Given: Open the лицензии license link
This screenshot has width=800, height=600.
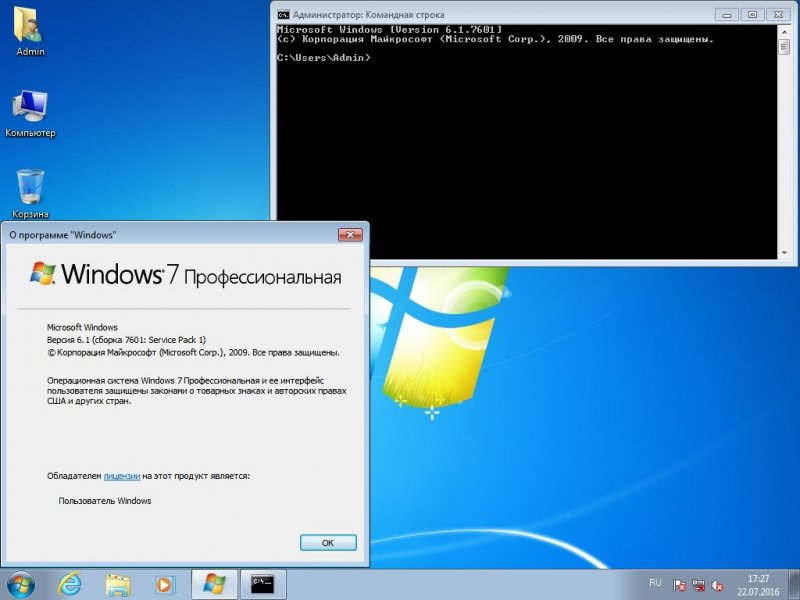Looking at the screenshot, I should [121, 476].
